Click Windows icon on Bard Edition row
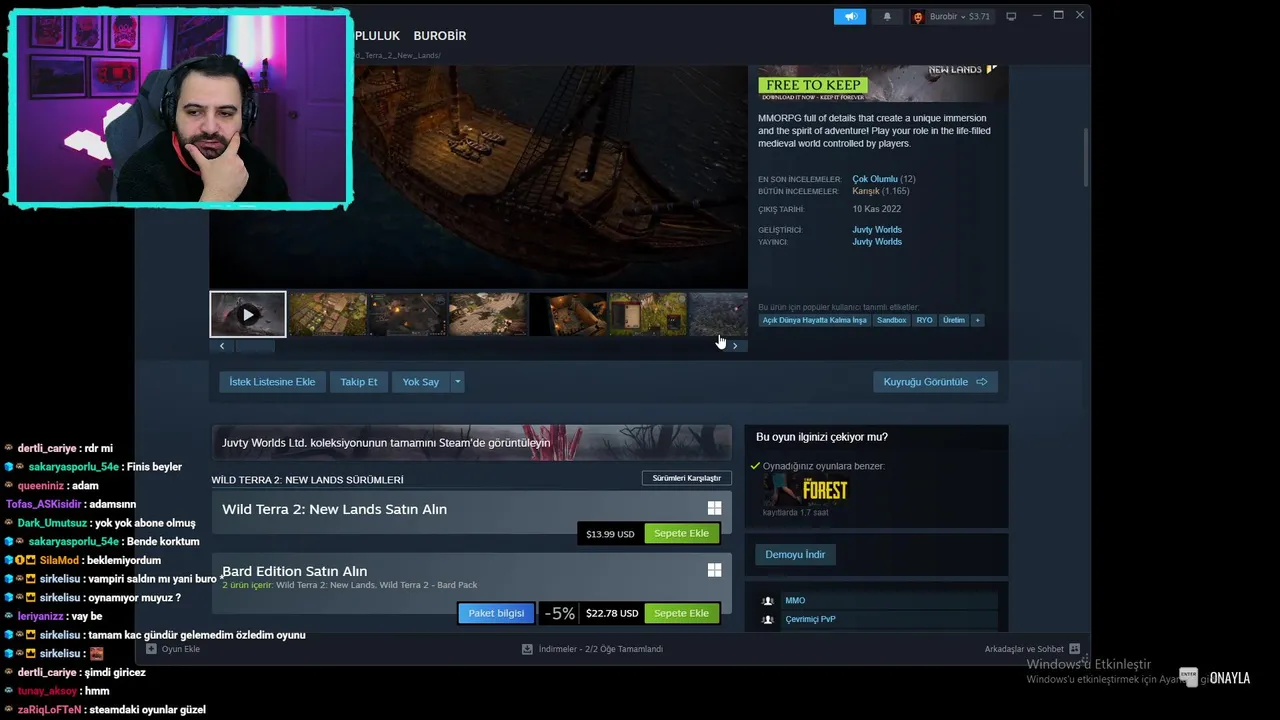Image resolution: width=1280 pixels, height=720 pixels. pyautogui.click(x=714, y=570)
